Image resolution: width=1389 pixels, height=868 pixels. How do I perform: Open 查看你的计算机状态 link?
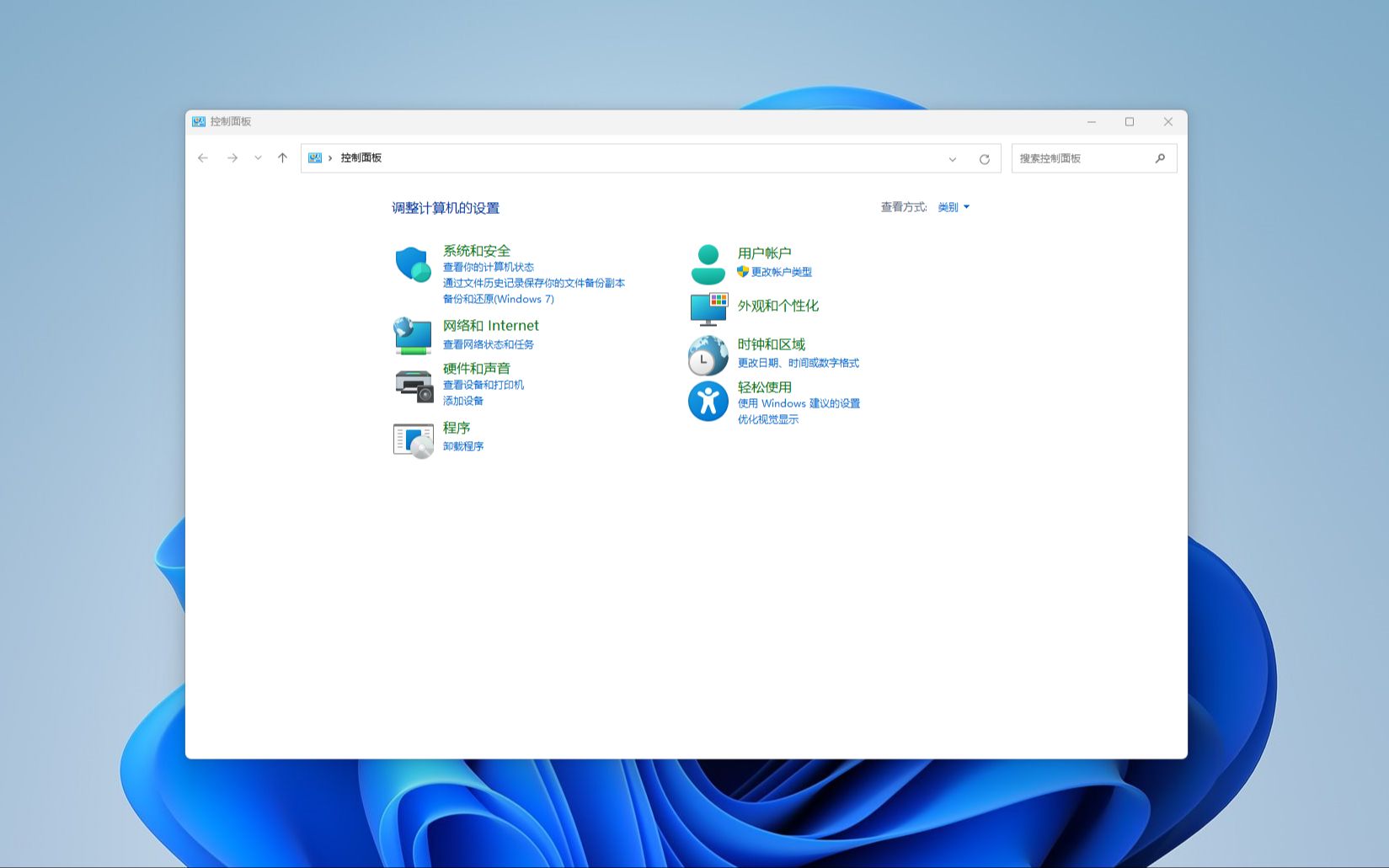(x=489, y=267)
